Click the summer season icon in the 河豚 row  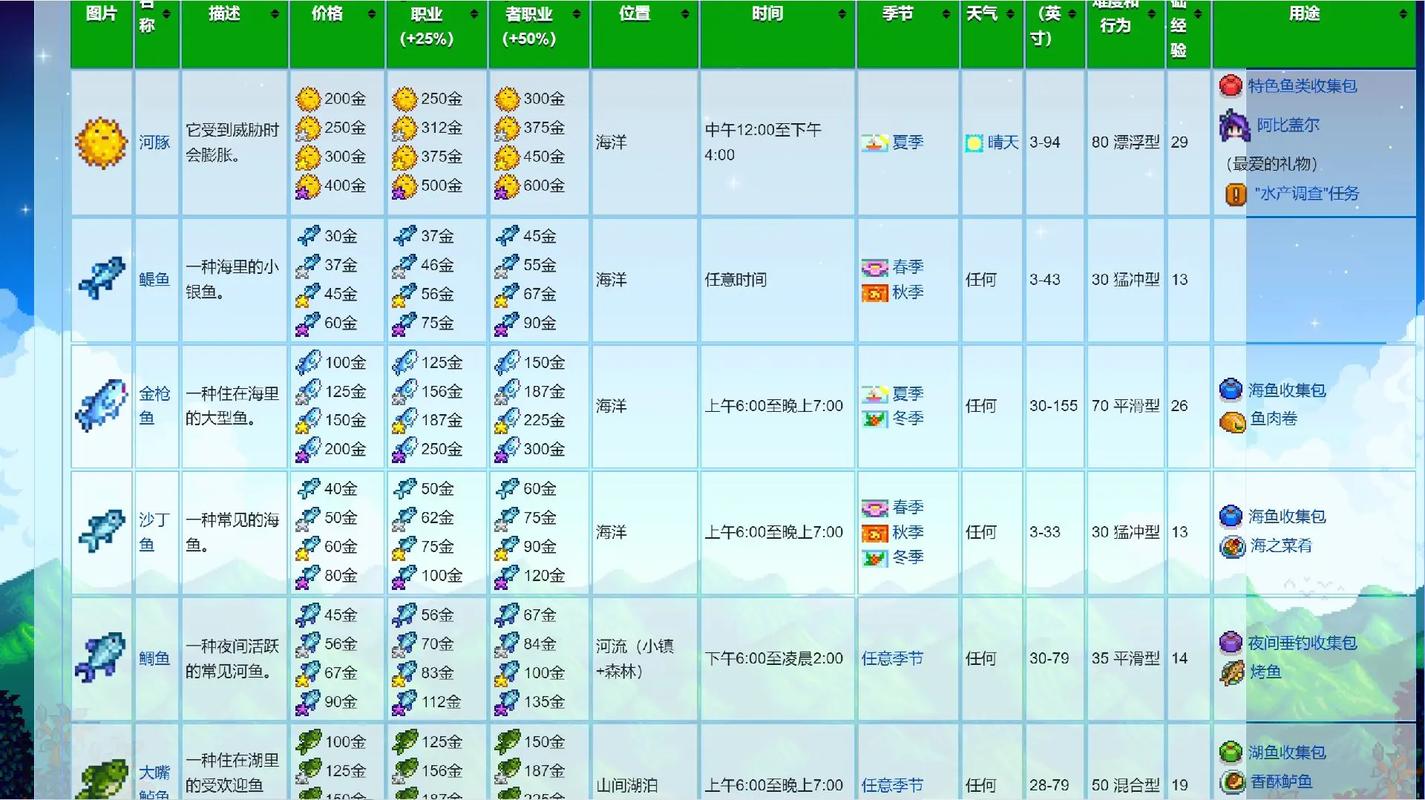coord(875,143)
